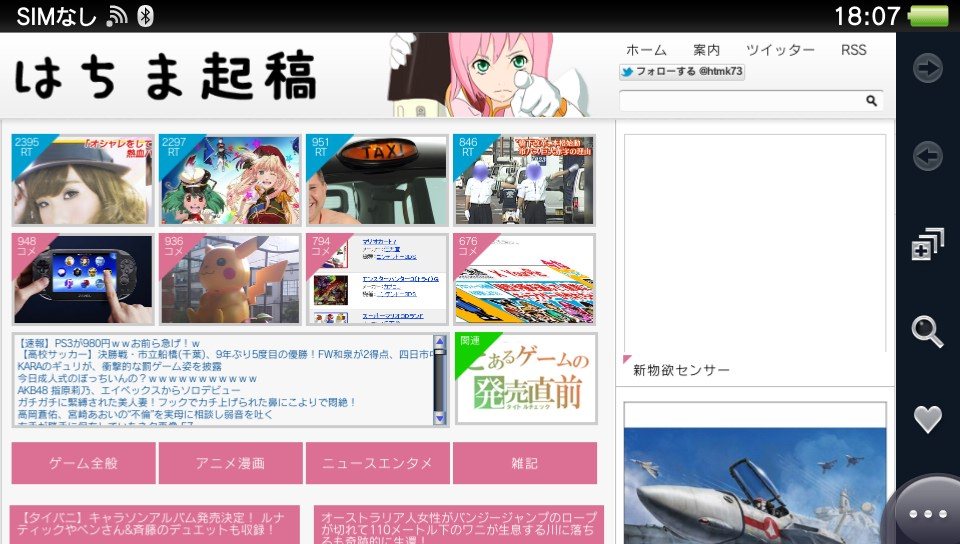Click the Twitter bird follow @htmk73 button
The image size is (960, 544).
coord(681,72)
